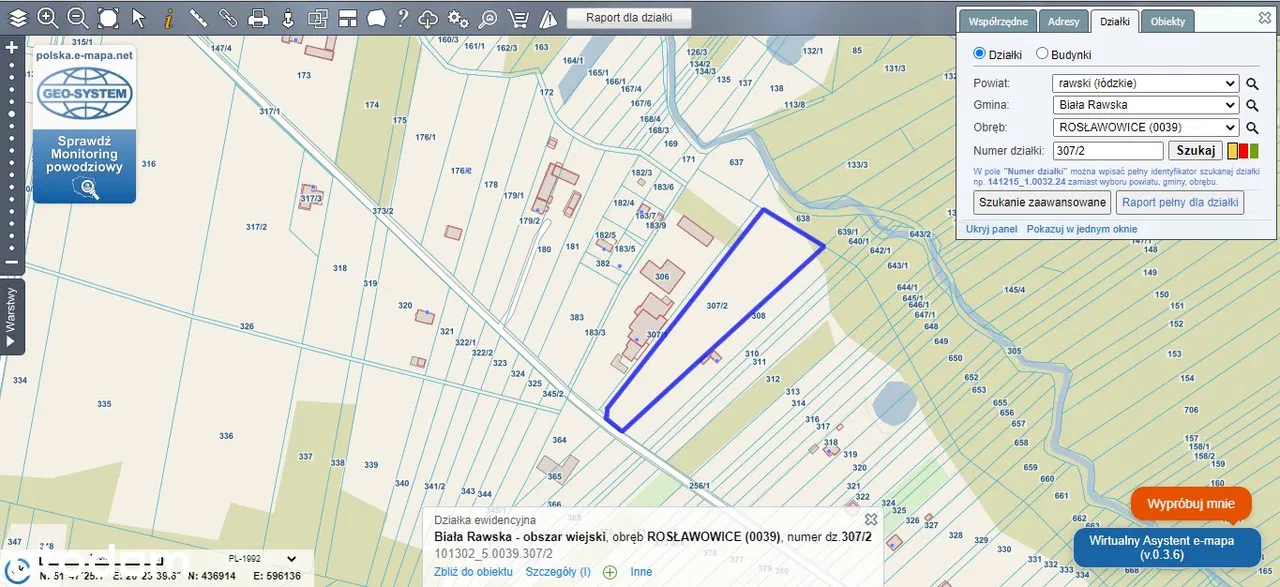
Task: Switch to the Adresy tab
Action: point(1064,21)
